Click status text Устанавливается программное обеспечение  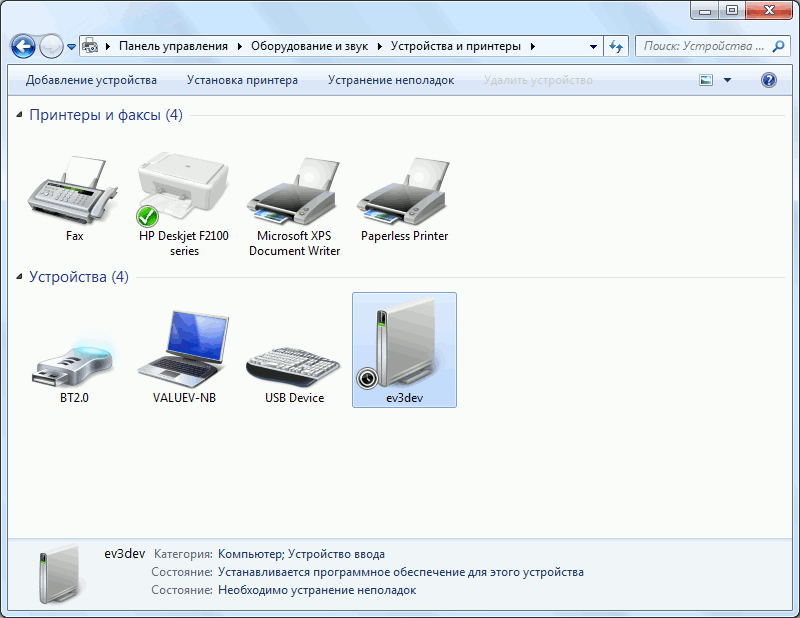click(x=401, y=572)
